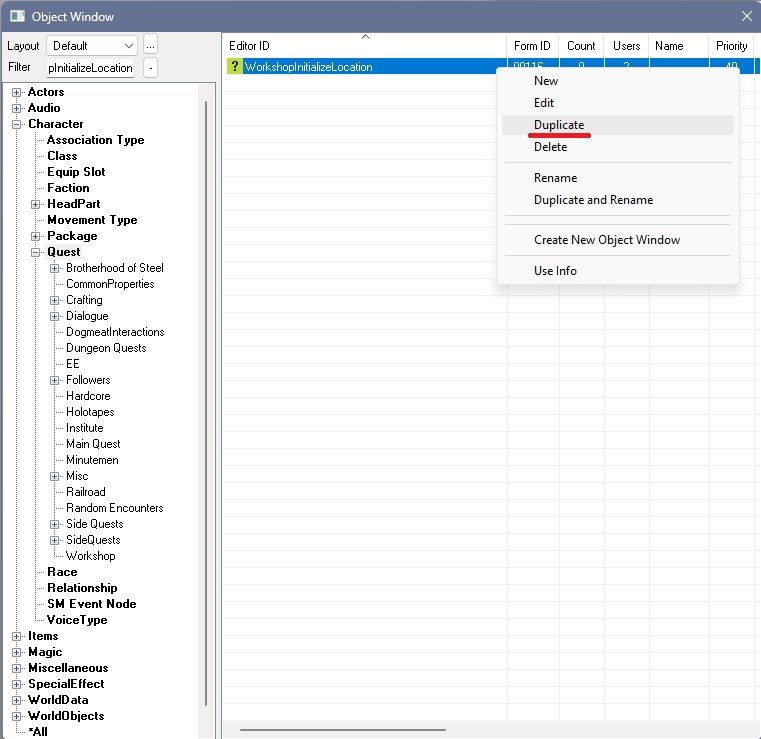
Task: Expand the Magic tree node
Action: [x=17, y=653]
